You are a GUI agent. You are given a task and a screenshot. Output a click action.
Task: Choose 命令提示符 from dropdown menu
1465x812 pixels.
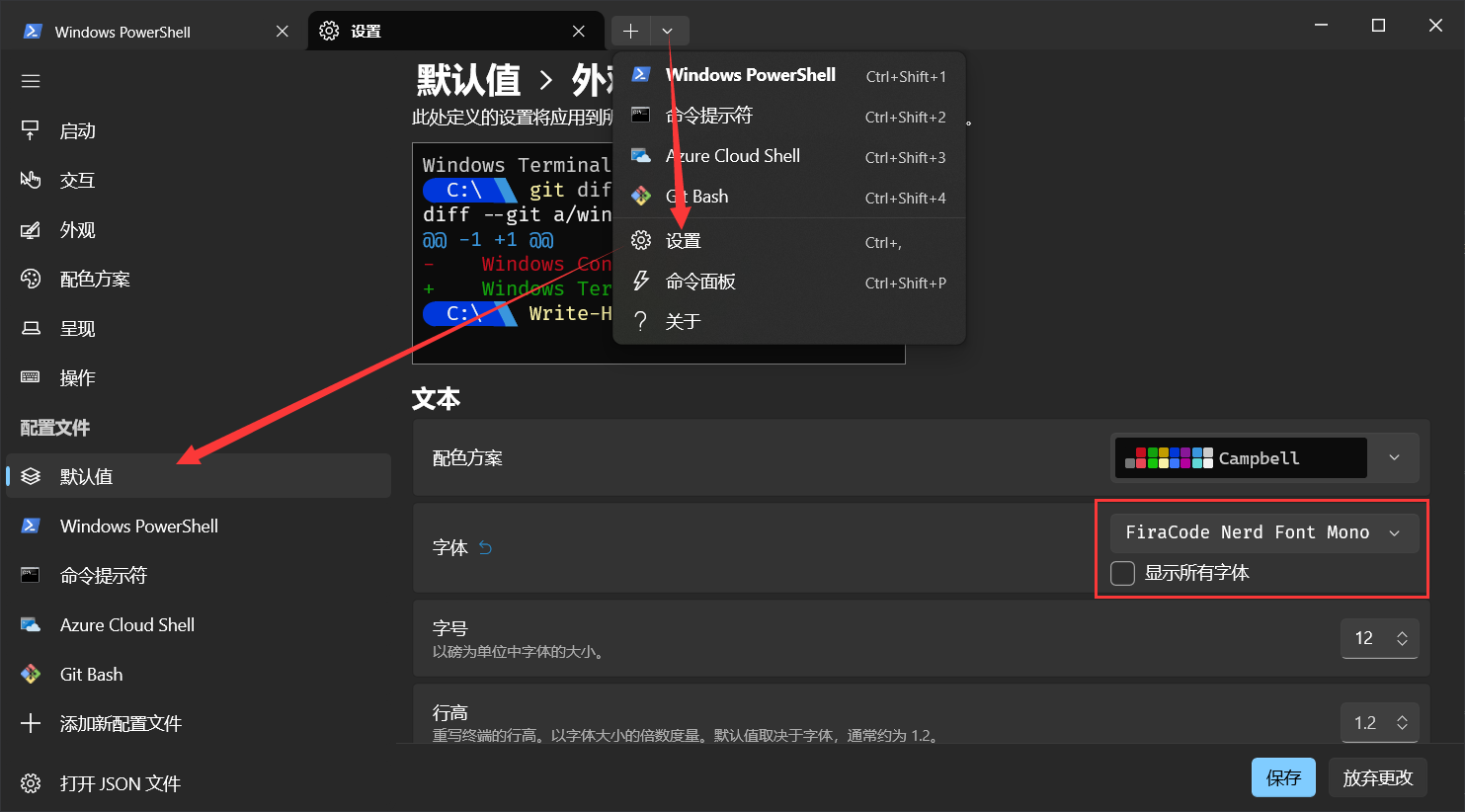coord(789,116)
